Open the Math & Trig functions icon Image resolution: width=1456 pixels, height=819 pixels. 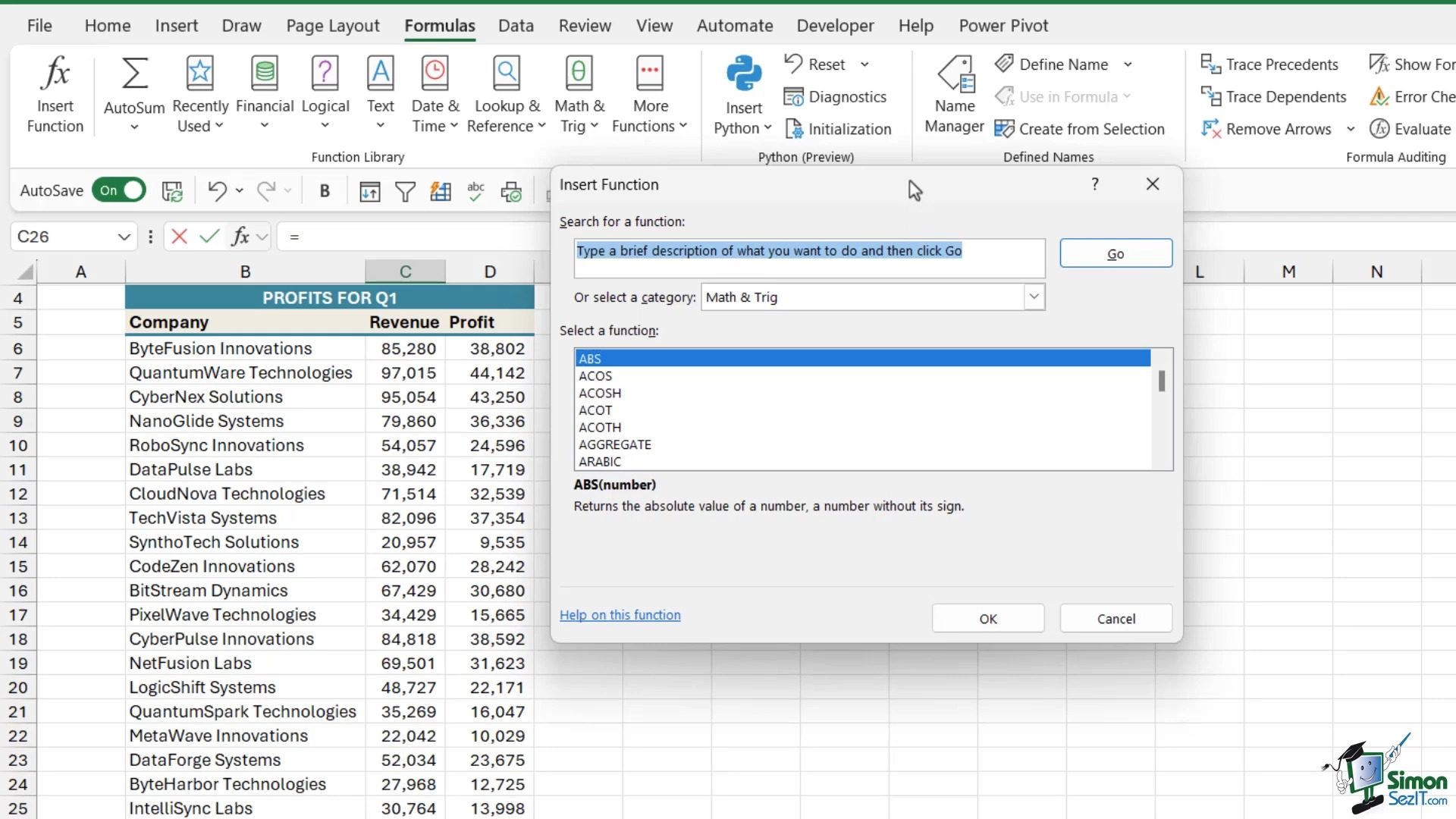[579, 74]
